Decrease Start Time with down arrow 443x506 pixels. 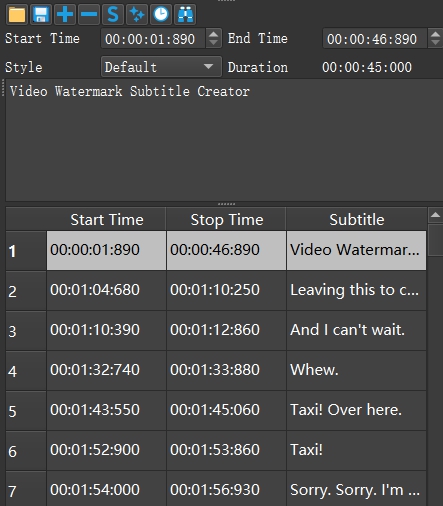pyautogui.click(x=213, y=43)
